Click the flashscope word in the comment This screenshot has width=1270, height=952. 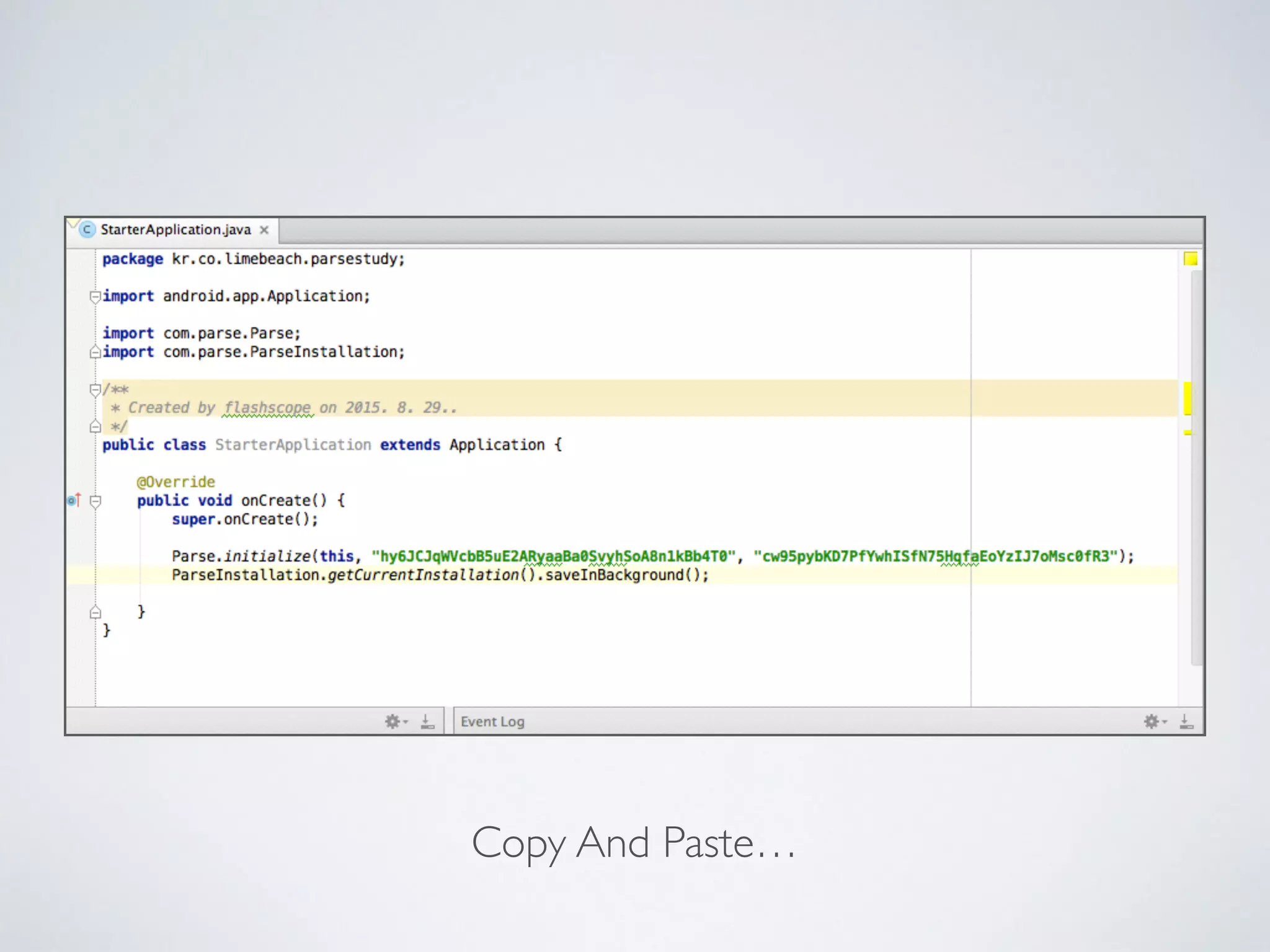point(267,408)
